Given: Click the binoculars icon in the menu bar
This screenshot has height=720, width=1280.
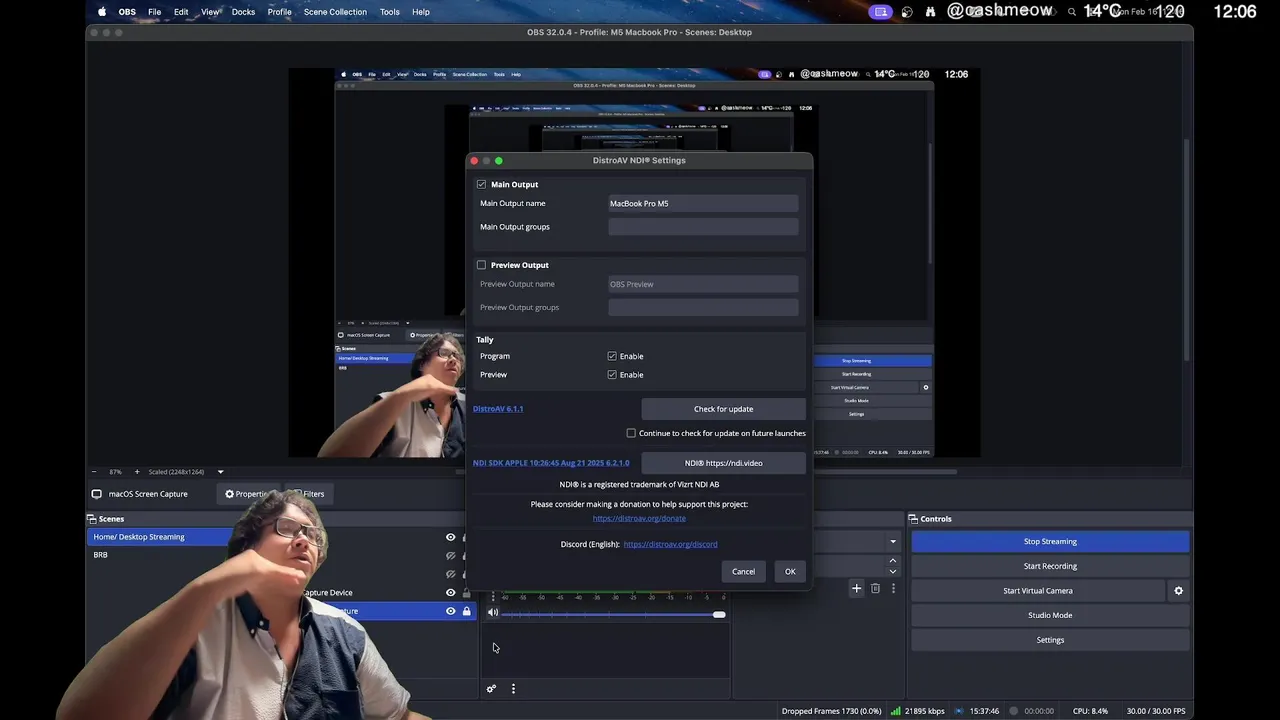Looking at the screenshot, I should click(x=931, y=12).
